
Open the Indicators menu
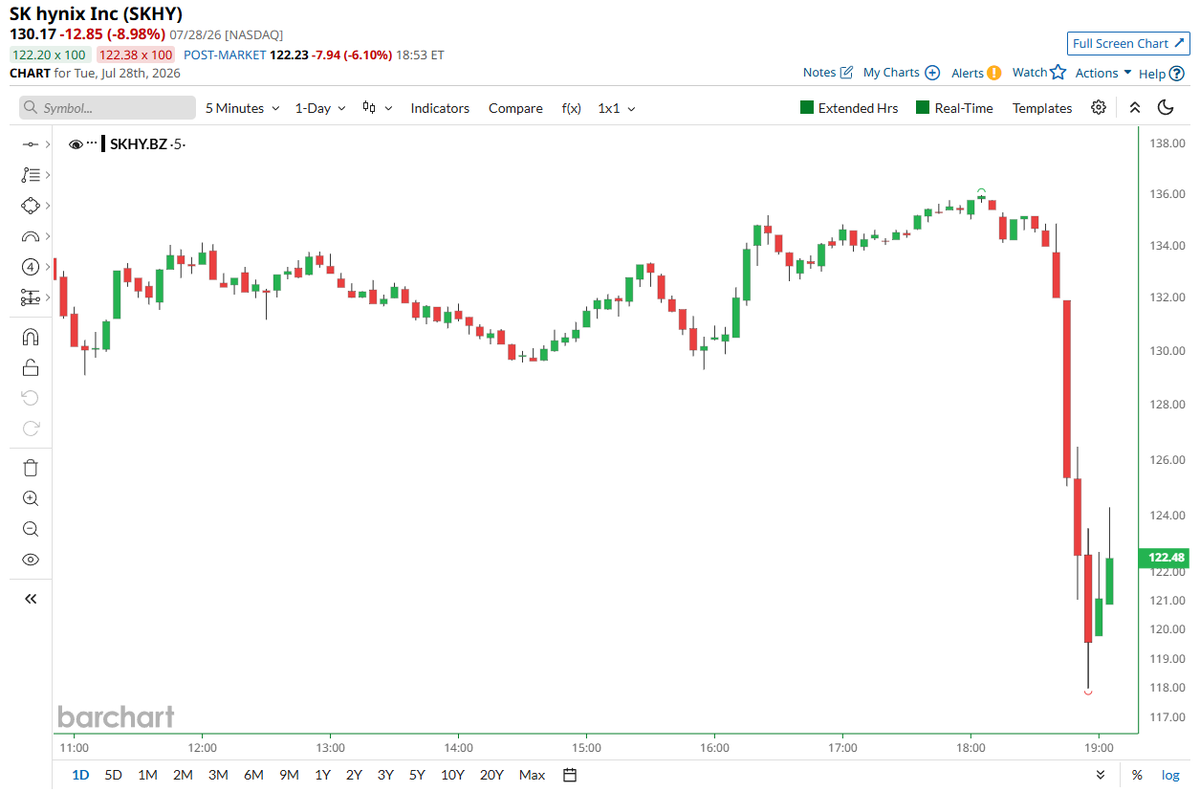tap(440, 108)
